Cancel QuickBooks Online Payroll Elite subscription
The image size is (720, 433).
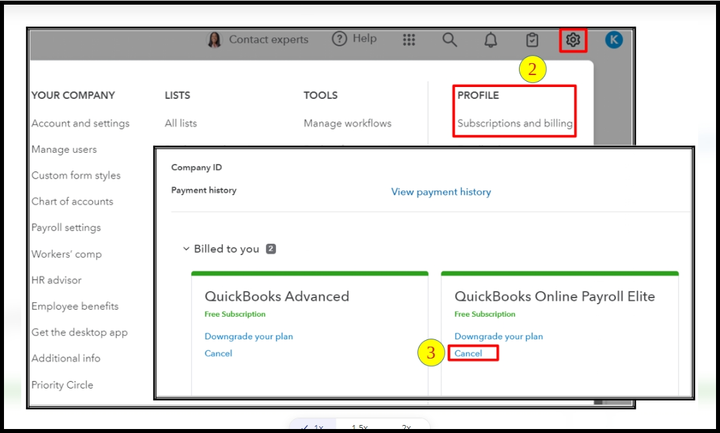pos(468,354)
